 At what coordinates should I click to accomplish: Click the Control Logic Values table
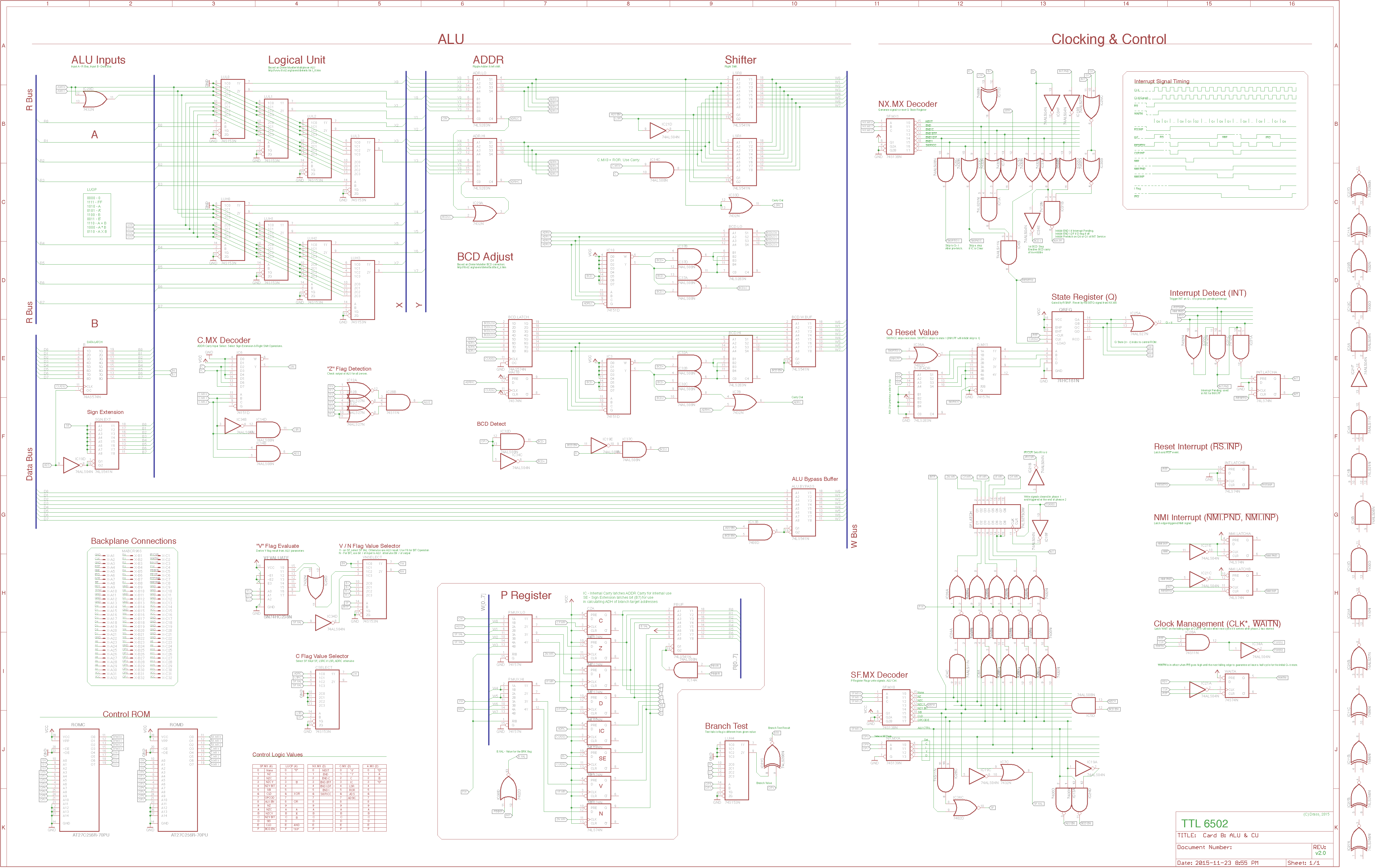[319, 797]
